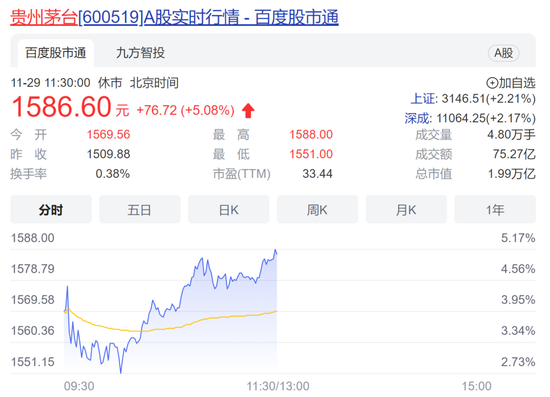Select the 月K chart tab

tap(406, 209)
